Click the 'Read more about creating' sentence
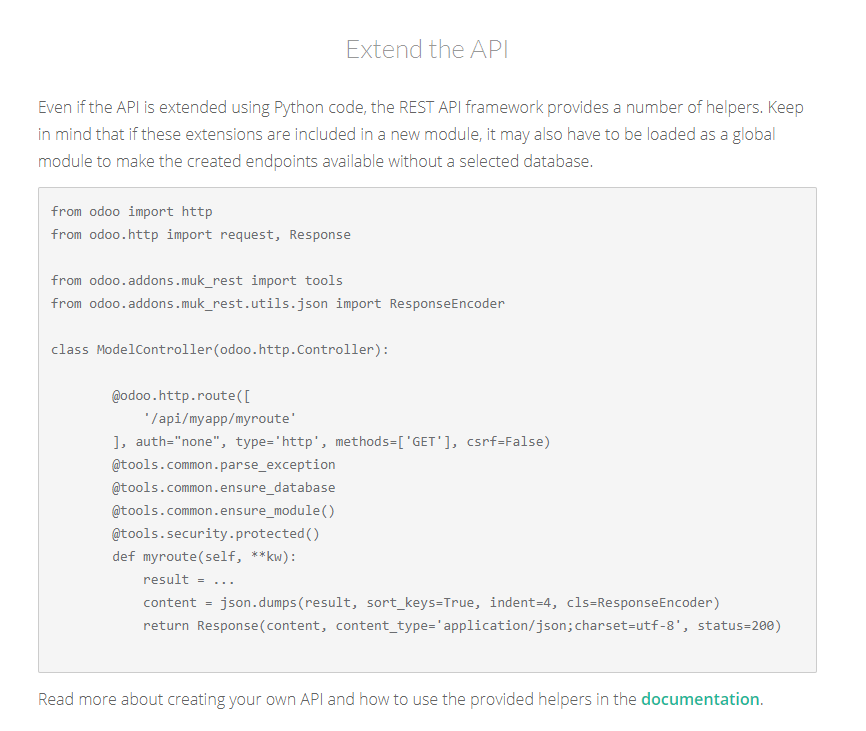The image size is (866, 731). click(x=400, y=699)
